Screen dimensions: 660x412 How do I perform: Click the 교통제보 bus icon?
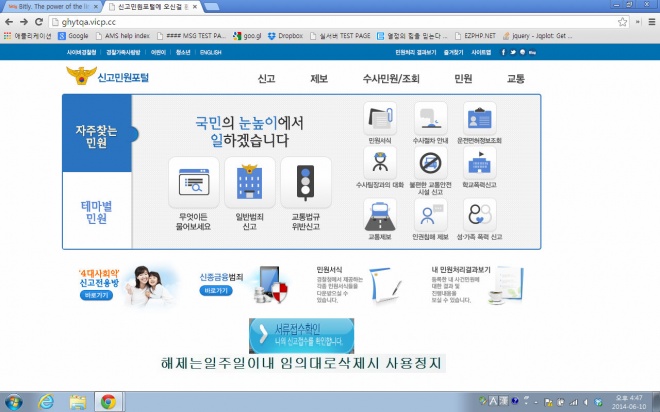pyautogui.click(x=381, y=215)
